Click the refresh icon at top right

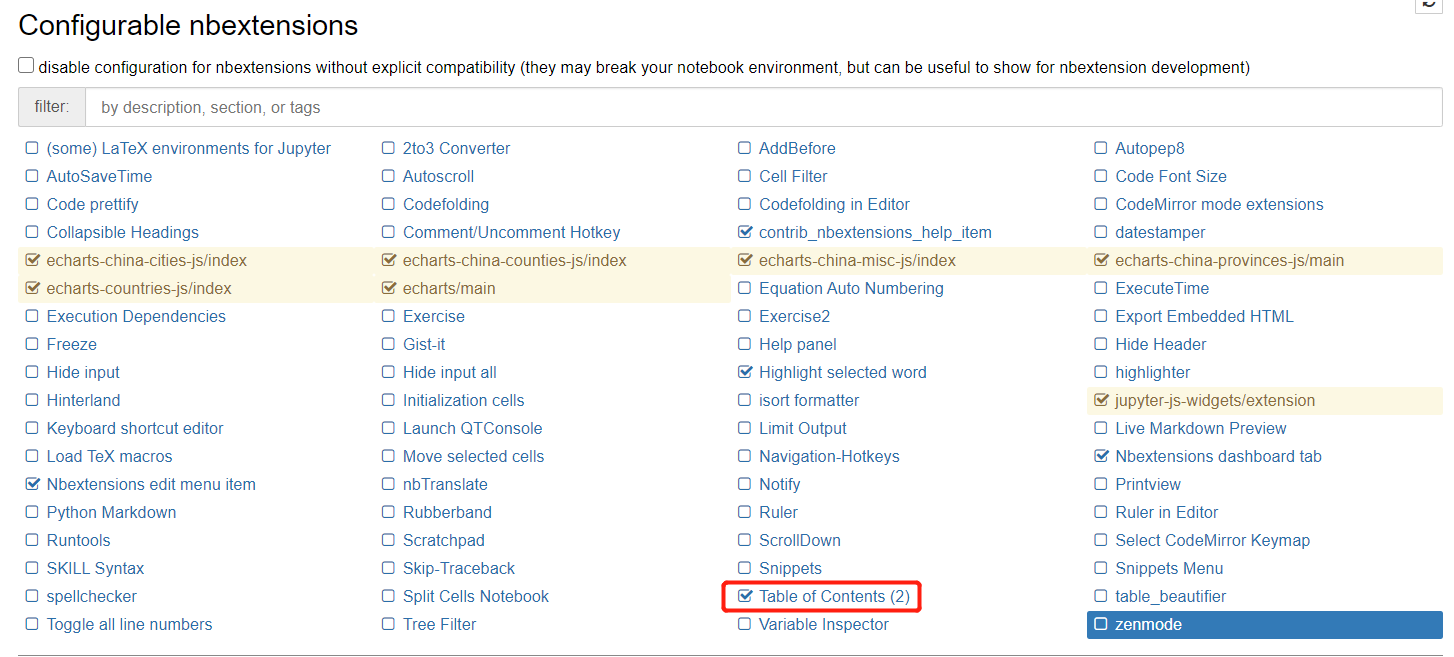[x=1428, y=4]
